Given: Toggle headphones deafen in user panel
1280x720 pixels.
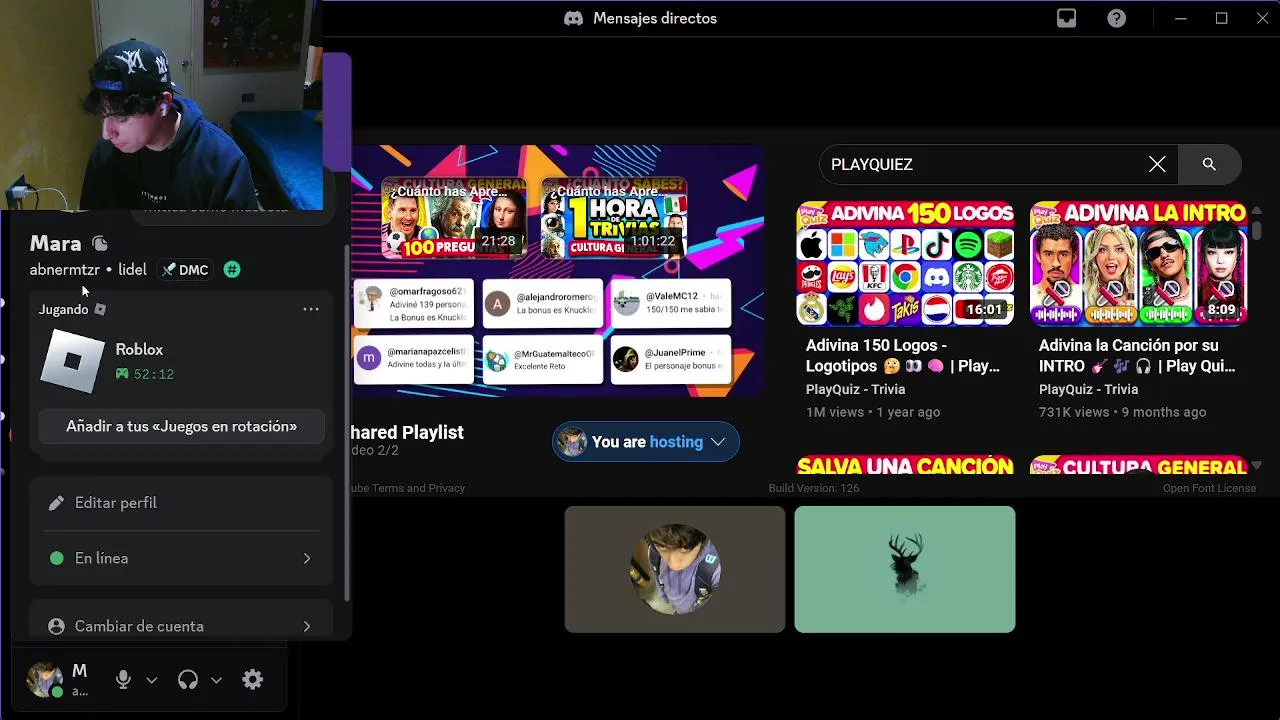Looking at the screenshot, I should click(187, 680).
